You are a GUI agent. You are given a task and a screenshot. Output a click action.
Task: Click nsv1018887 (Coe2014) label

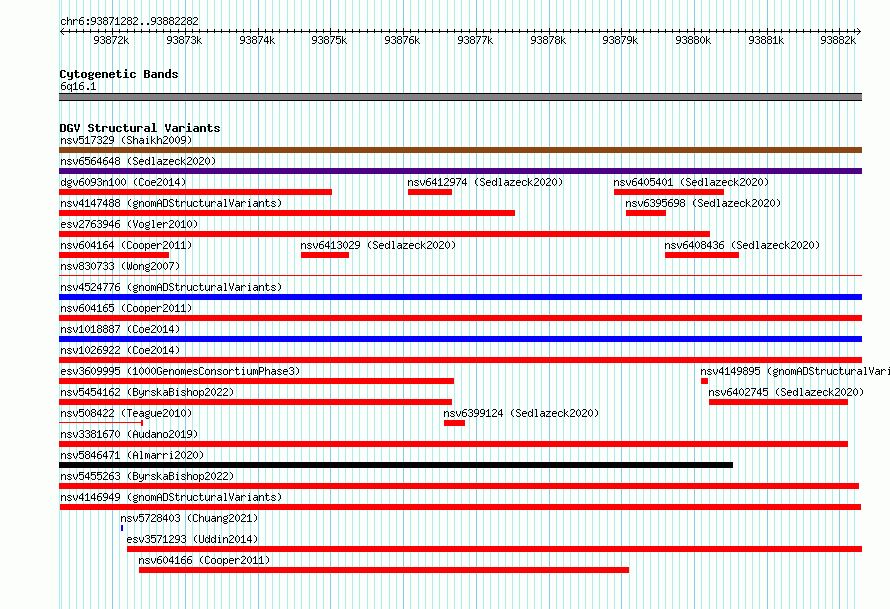pyautogui.click(x=120, y=329)
